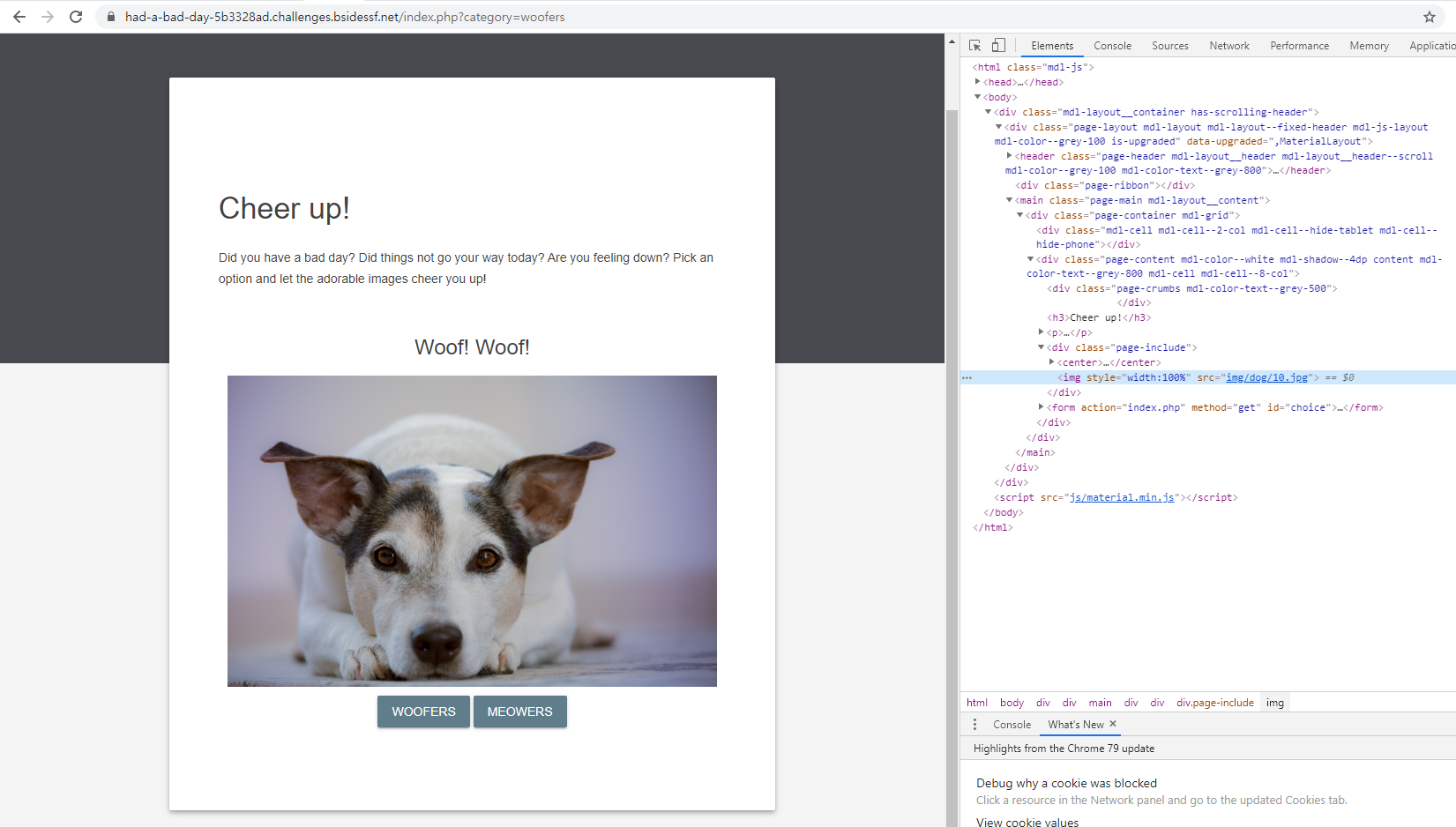Select the page-ribbon div node
The height and width of the screenshot is (827, 1456).
click(1105, 185)
